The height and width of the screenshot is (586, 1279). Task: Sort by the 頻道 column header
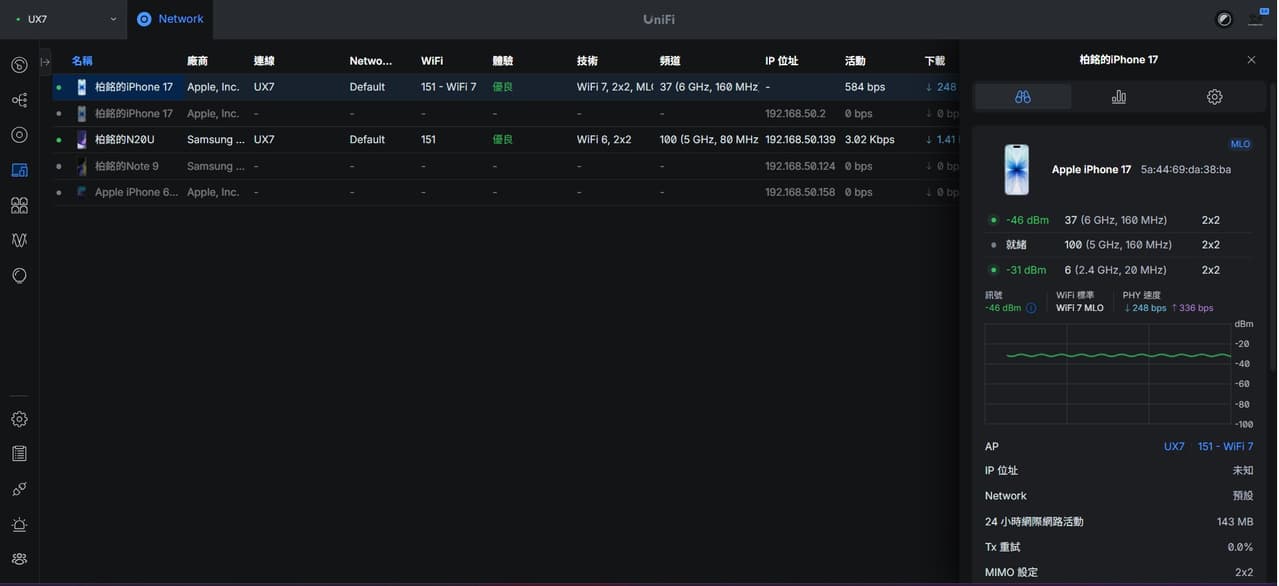671,61
